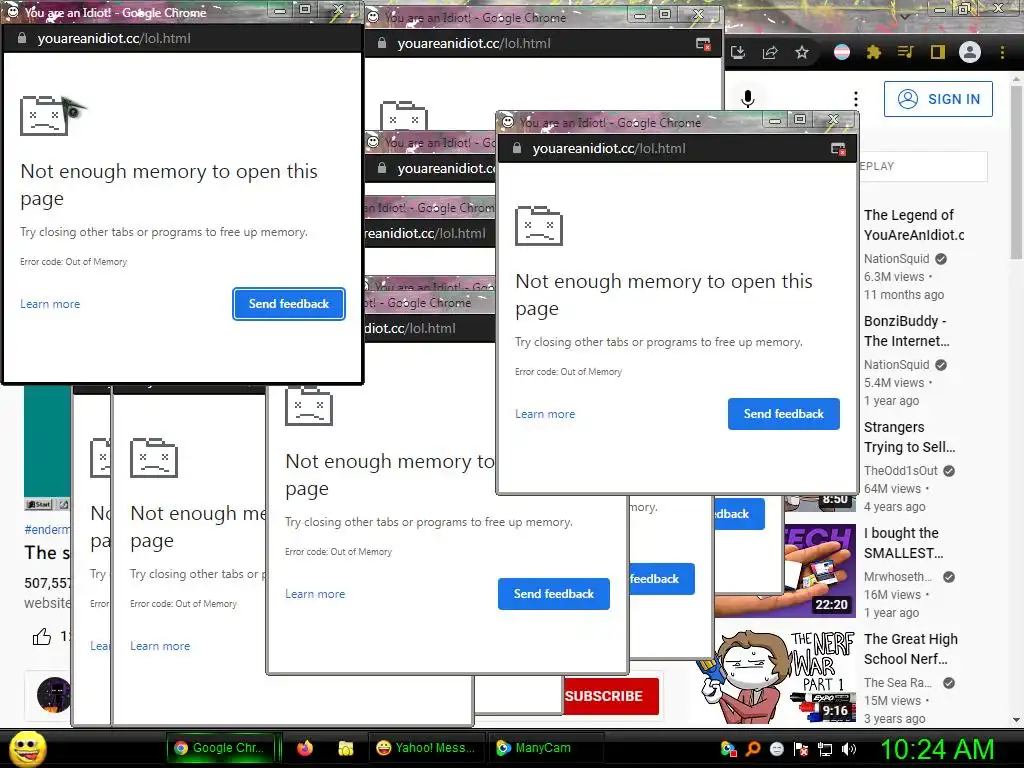Click Send feedback in the bottom-center popup
Image resolution: width=1024 pixels, height=768 pixels.
click(554, 594)
